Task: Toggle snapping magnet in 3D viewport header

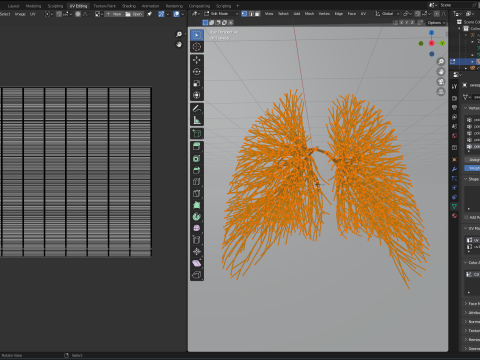Action: pyautogui.click(x=418, y=14)
